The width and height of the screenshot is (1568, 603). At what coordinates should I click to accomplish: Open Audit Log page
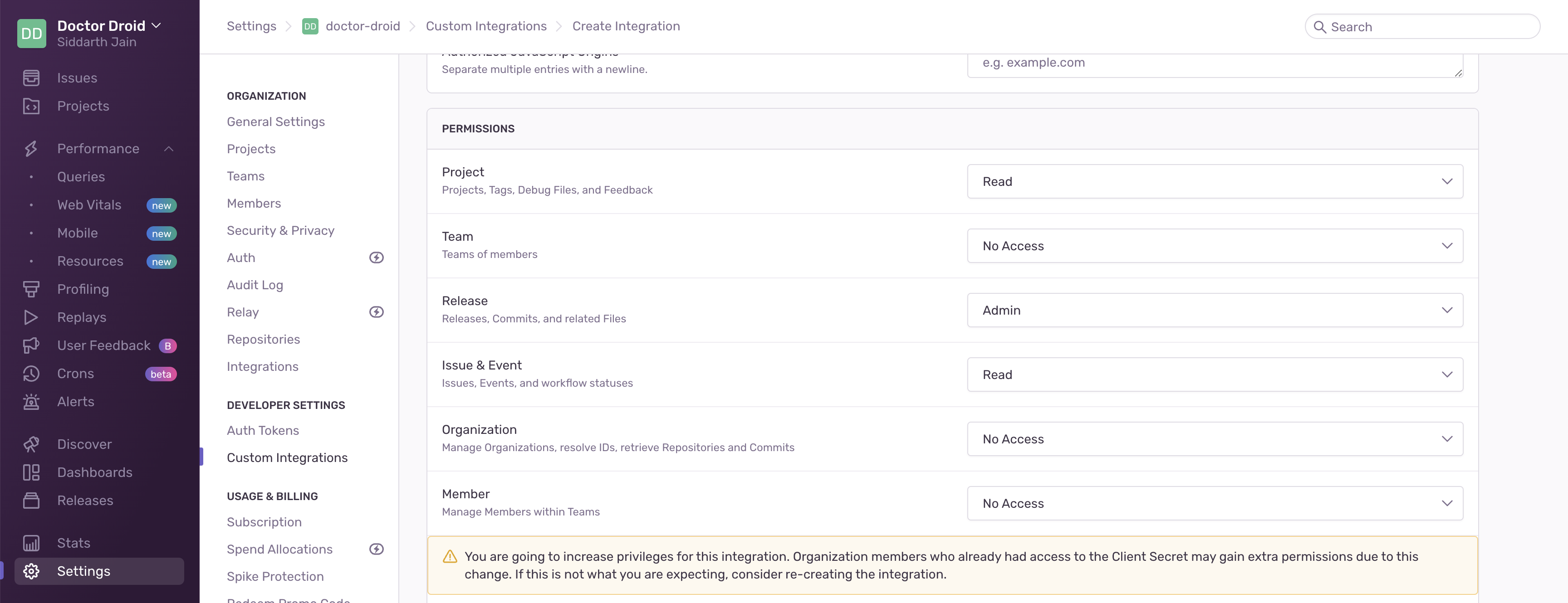[x=255, y=285]
